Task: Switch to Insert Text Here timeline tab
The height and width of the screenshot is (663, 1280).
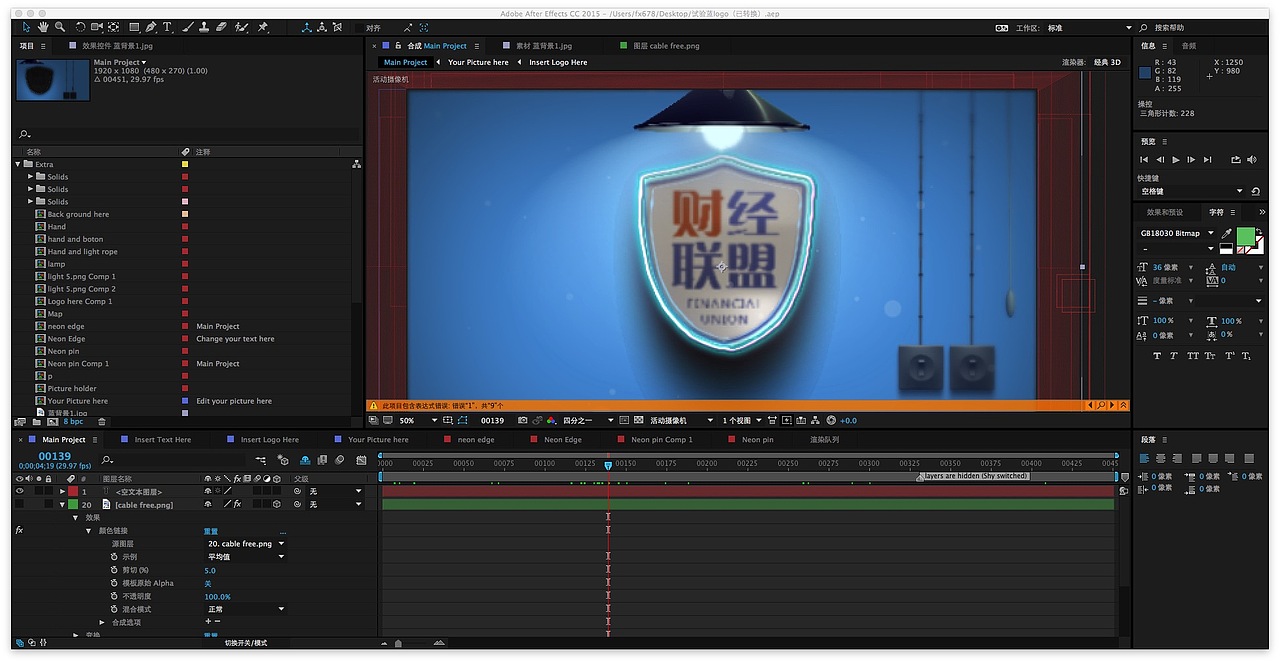Action: [x=163, y=439]
